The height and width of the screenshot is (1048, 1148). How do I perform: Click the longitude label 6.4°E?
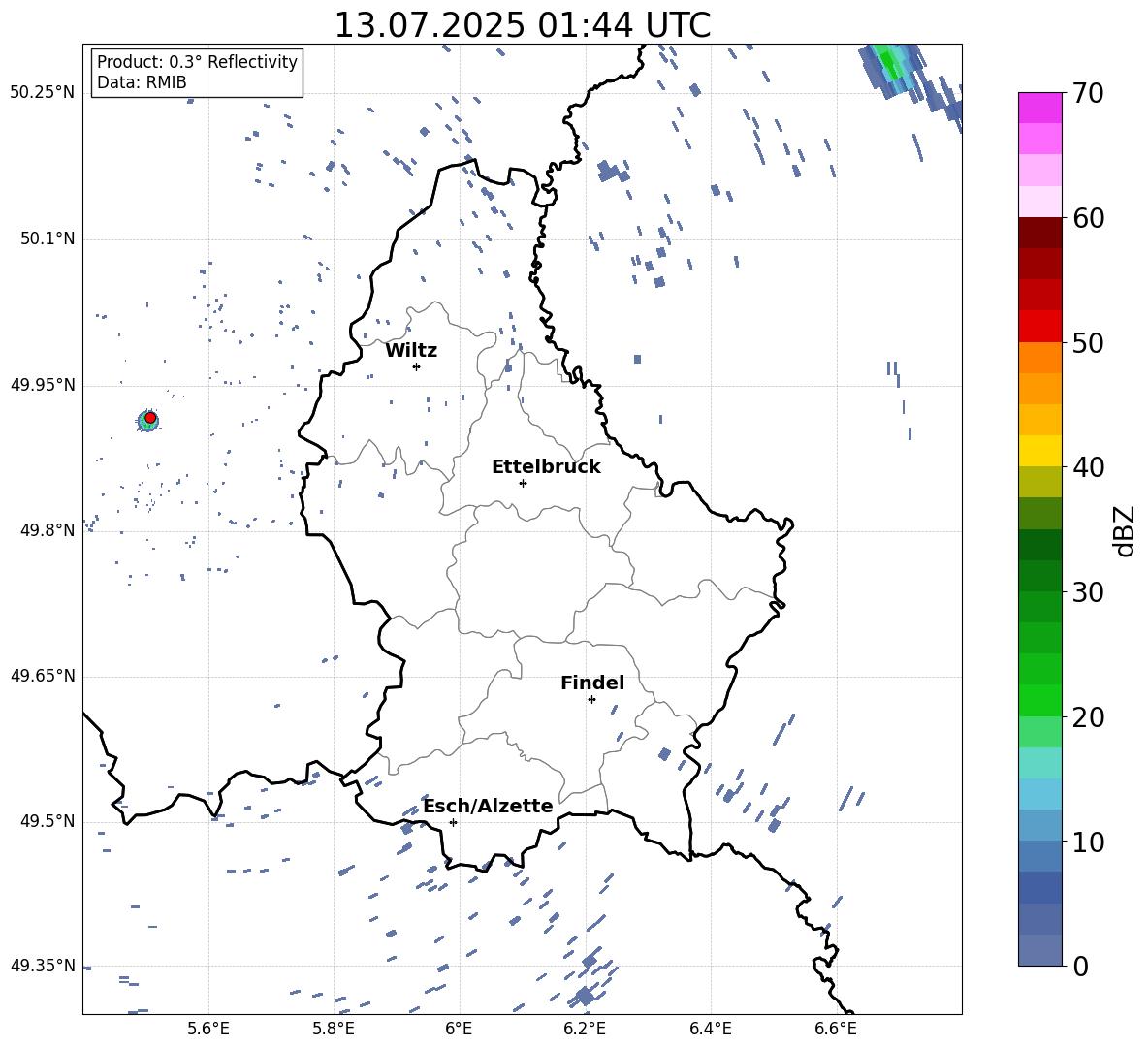click(710, 1029)
